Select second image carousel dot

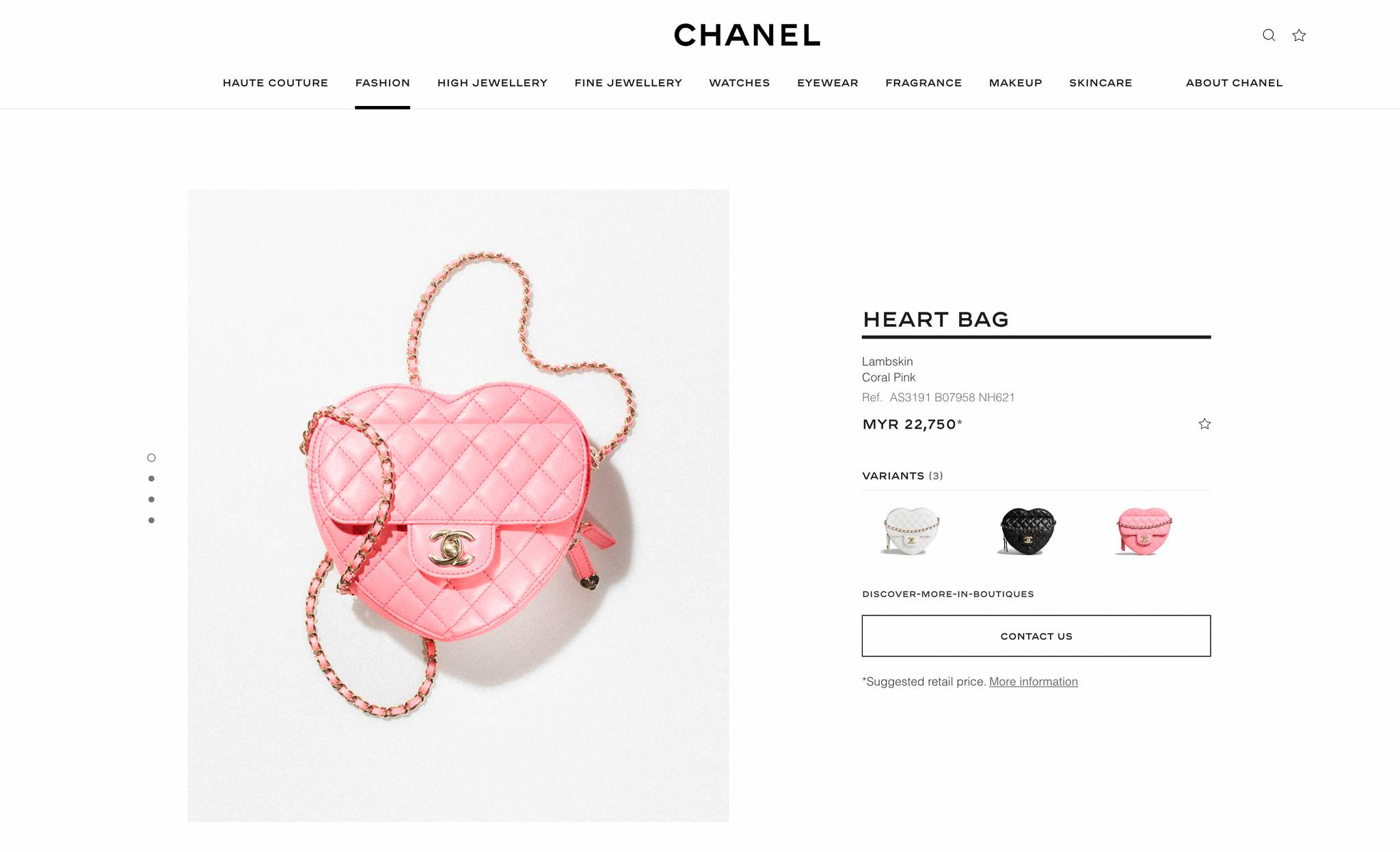[151, 479]
